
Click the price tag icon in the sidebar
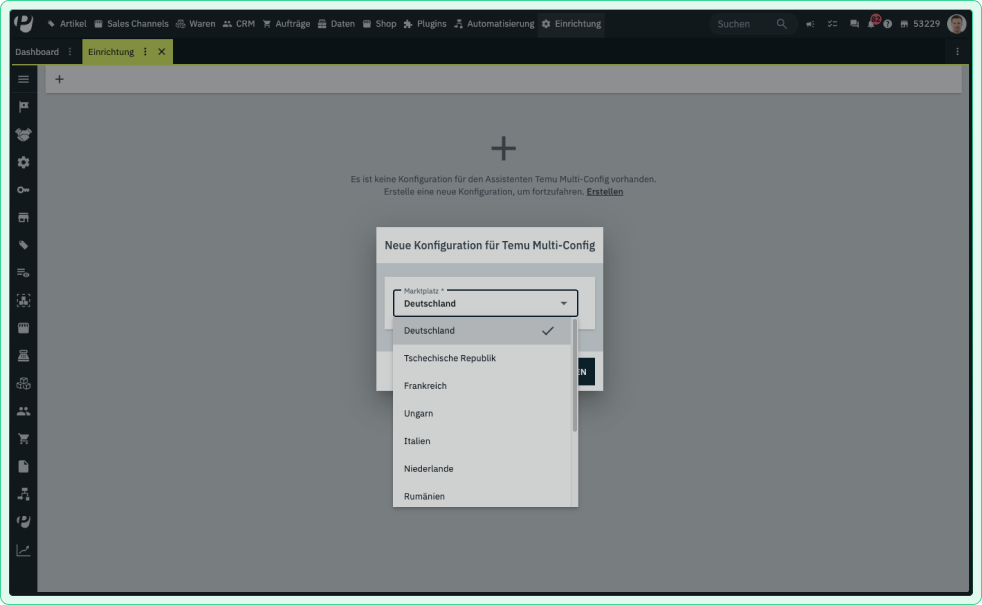(x=23, y=245)
